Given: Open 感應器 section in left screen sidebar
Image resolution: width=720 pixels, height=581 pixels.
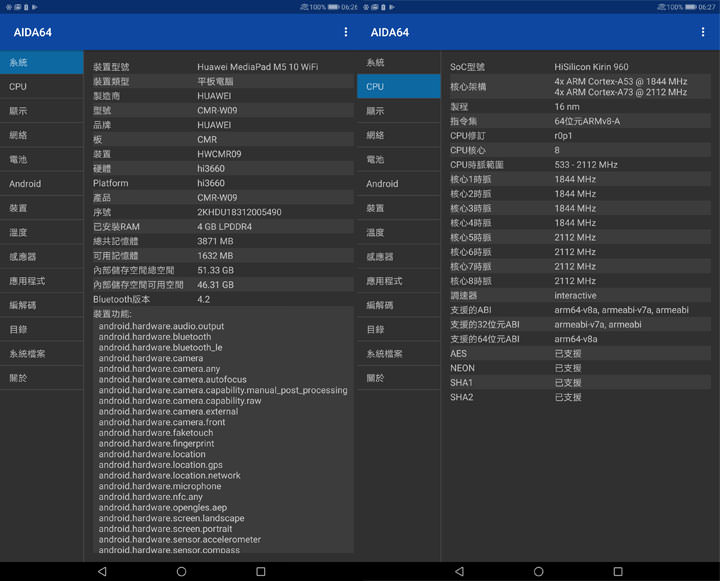Looking at the screenshot, I should point(42,257).
